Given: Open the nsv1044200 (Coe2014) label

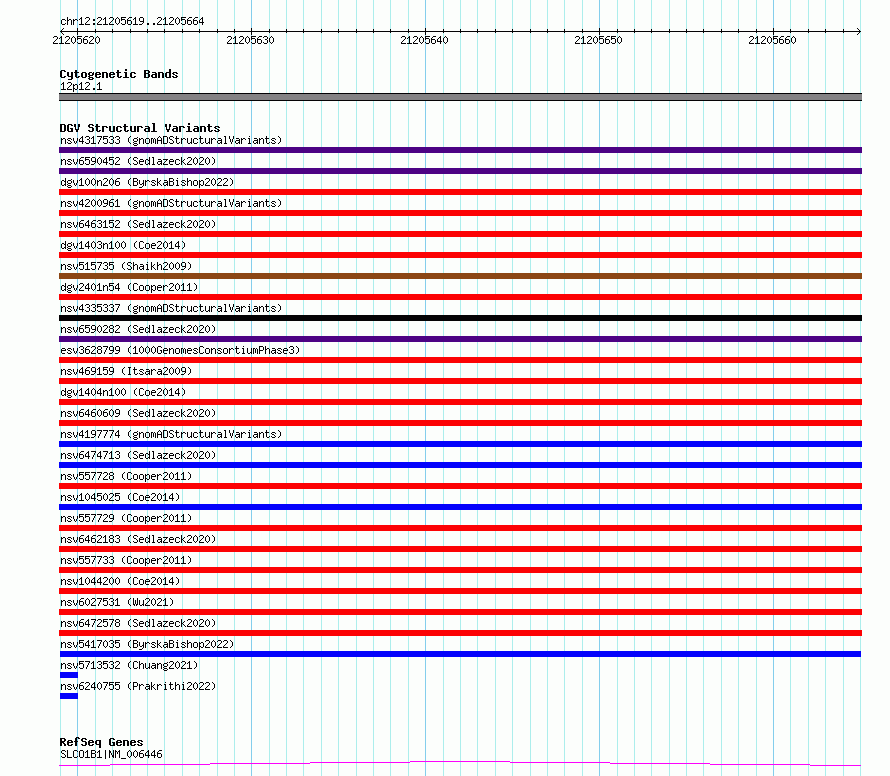Looking at the screenshot, I should point(120,581).
